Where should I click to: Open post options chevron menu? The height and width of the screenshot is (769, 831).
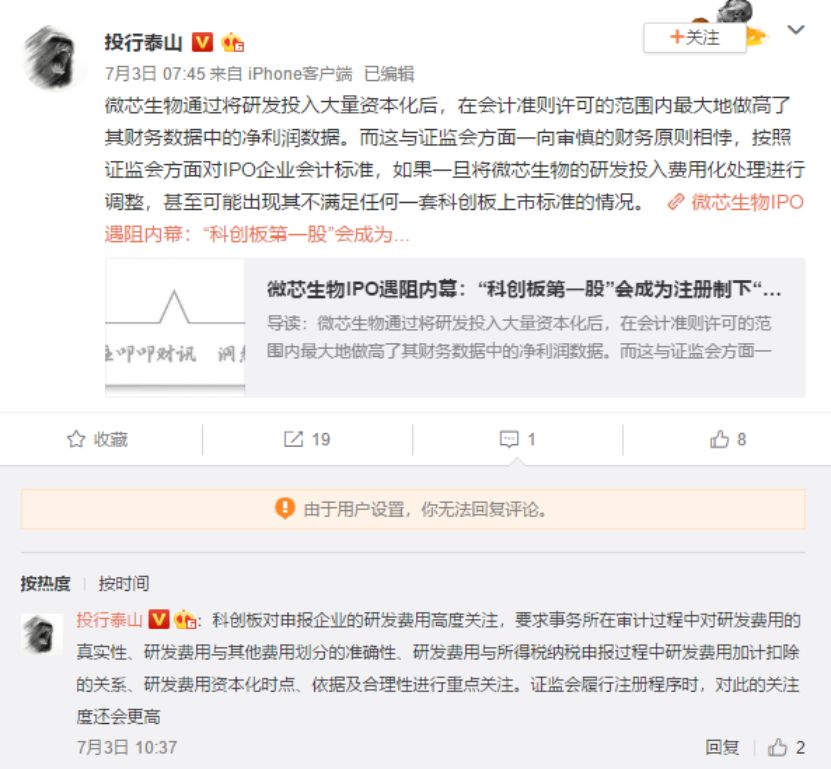pos(795,30)
